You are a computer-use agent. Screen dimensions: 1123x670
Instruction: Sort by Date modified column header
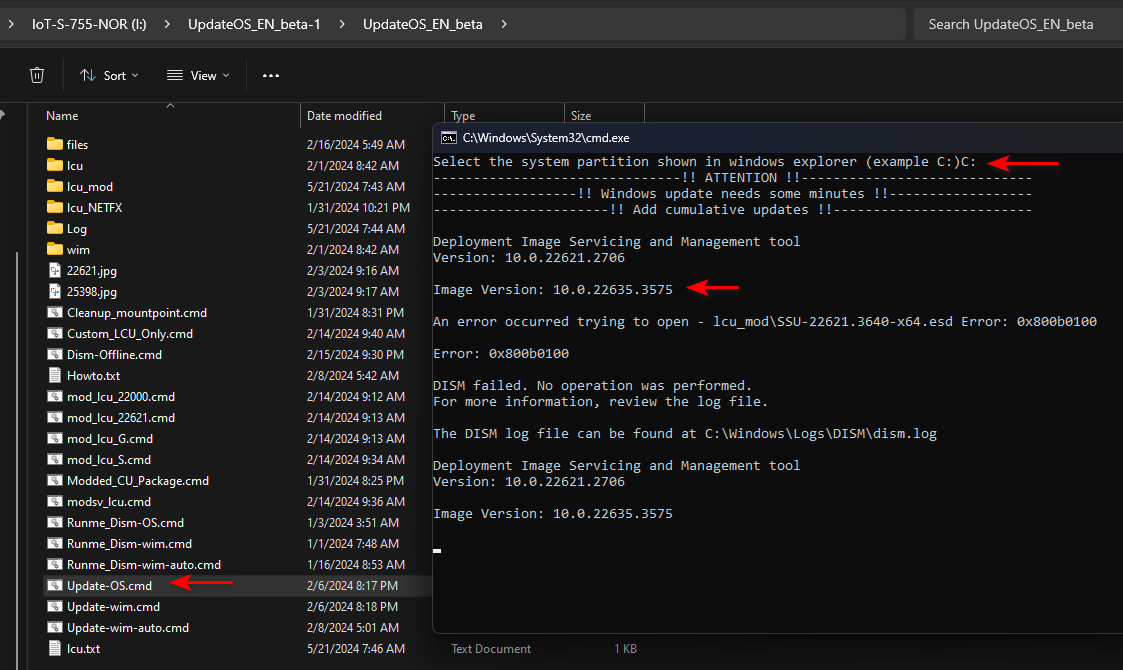coord(344,115)
